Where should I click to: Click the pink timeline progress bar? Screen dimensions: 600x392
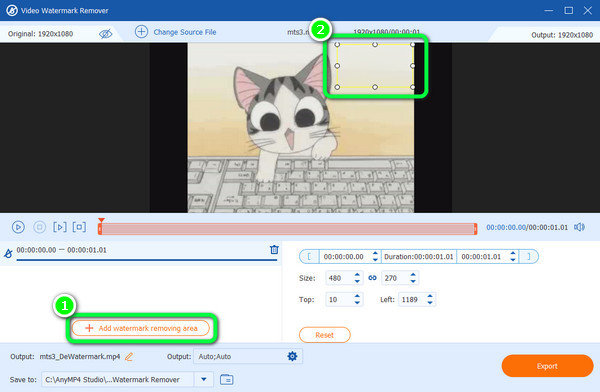288,229
